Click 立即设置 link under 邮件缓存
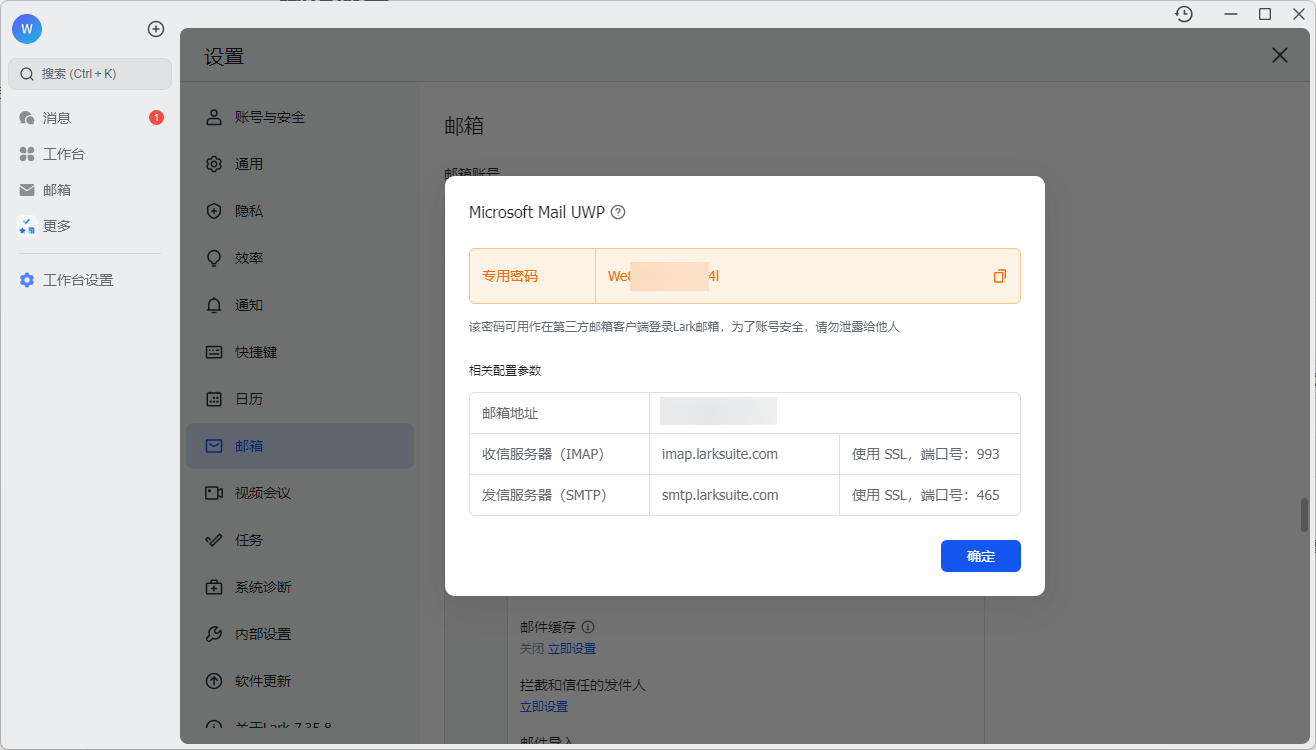This screenshot has width=1316, height=750. coord(572,648)
